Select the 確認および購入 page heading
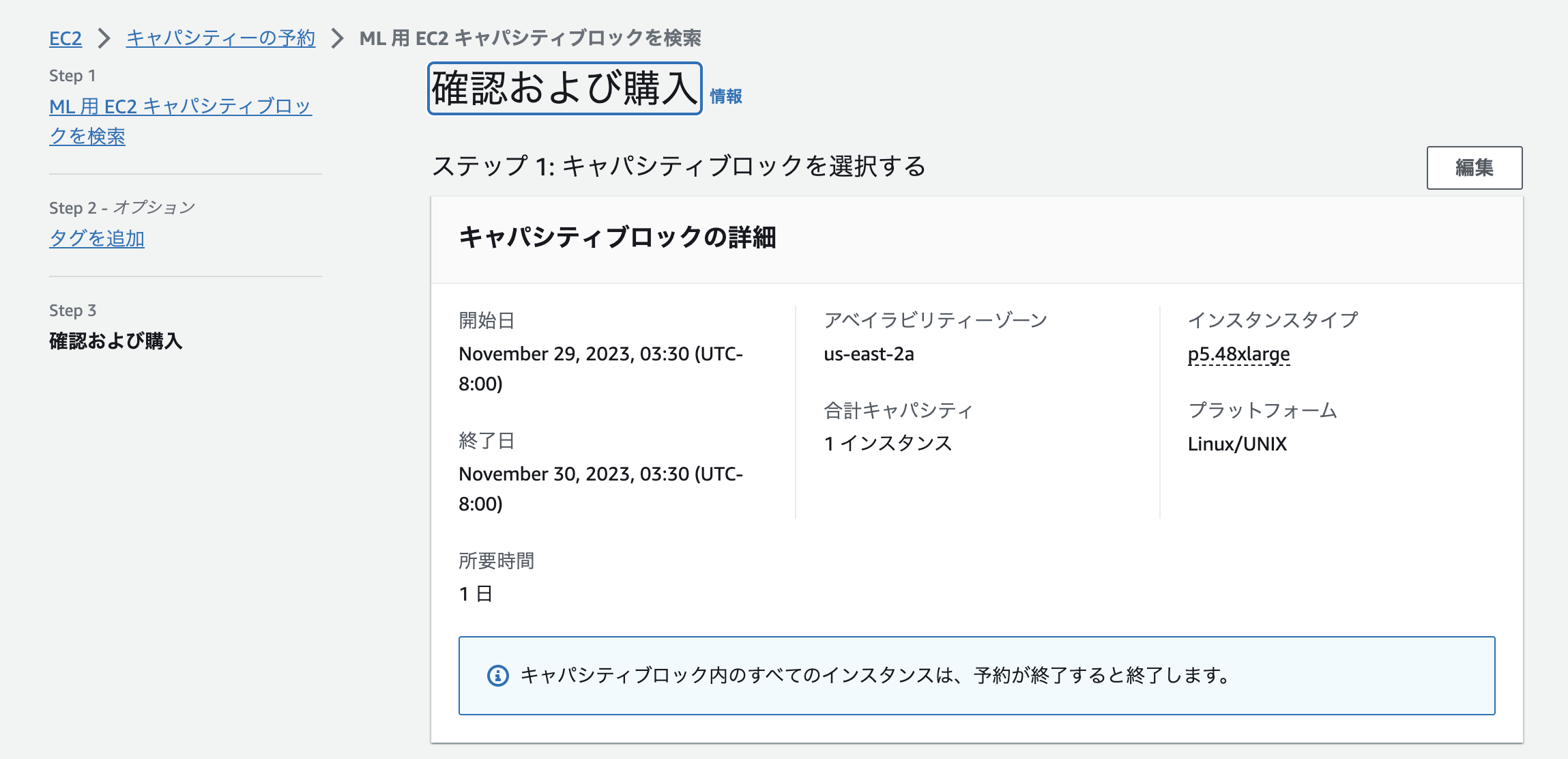This screenshot has height=759, width=1568. coord(564,87)
